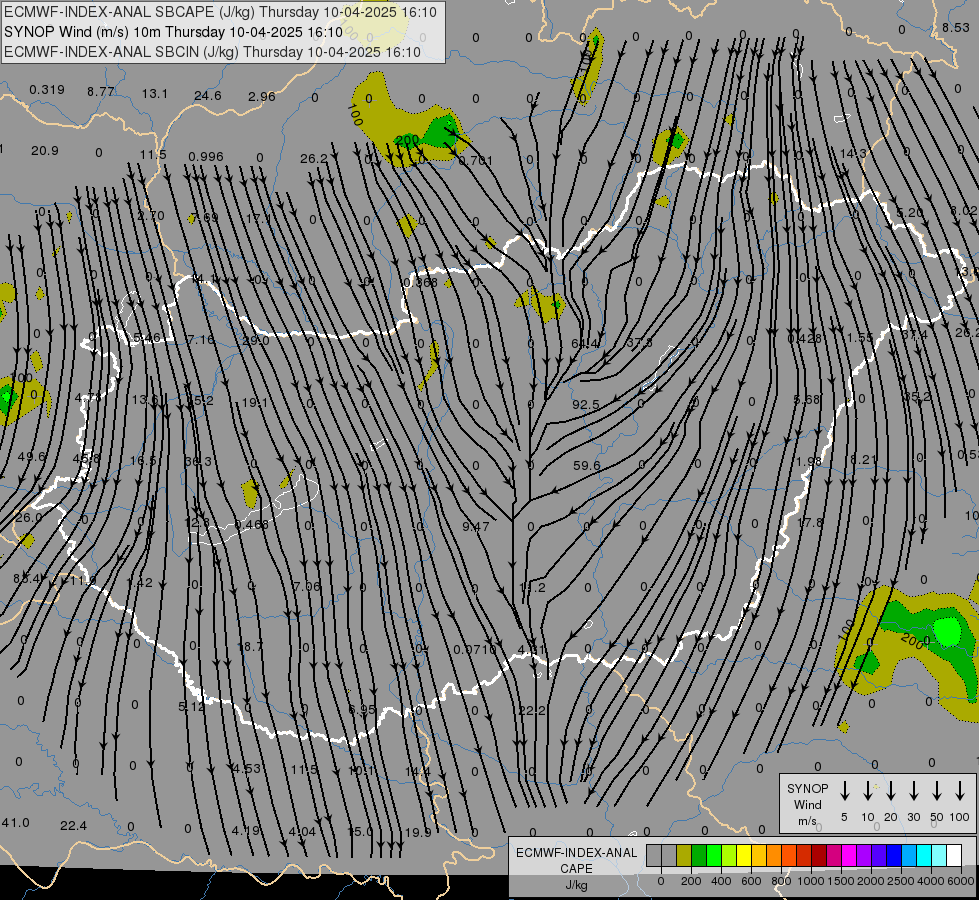Click the map value '8.53'
The width and height of the screenshot is (979, 900).
[x=956, y=27]
